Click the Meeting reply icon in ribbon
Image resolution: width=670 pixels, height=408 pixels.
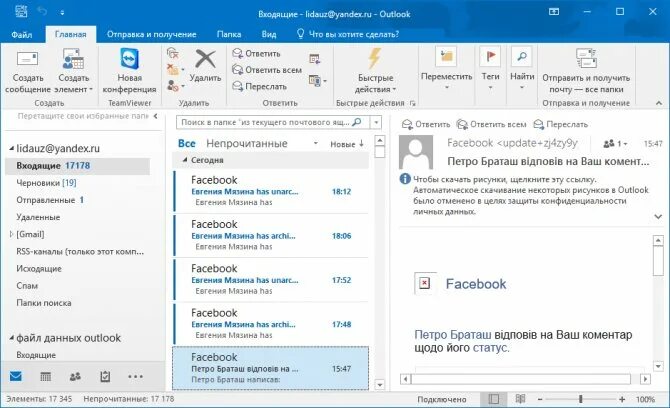tap(315, 59)
